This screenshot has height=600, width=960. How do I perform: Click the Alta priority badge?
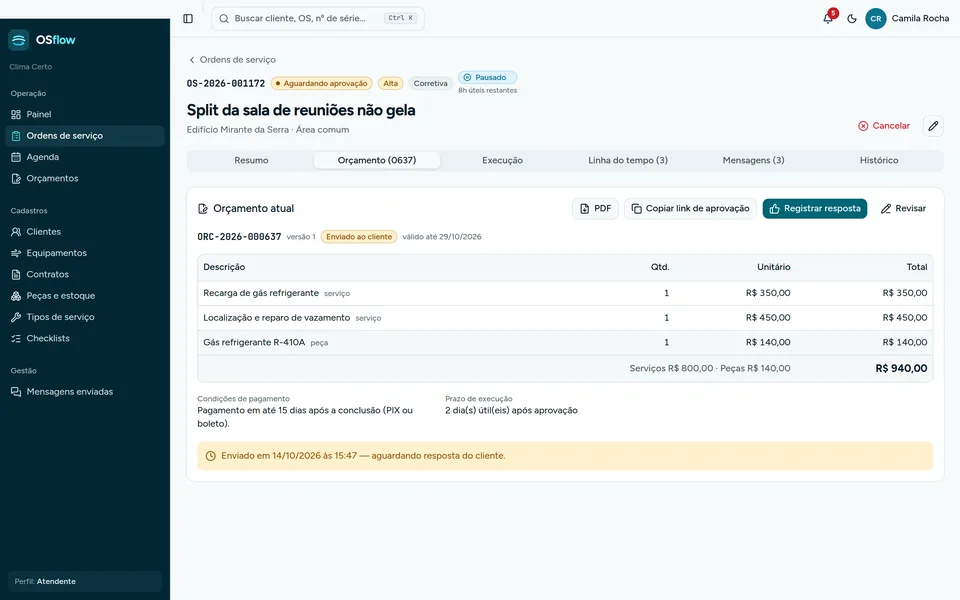pos(391,83)
